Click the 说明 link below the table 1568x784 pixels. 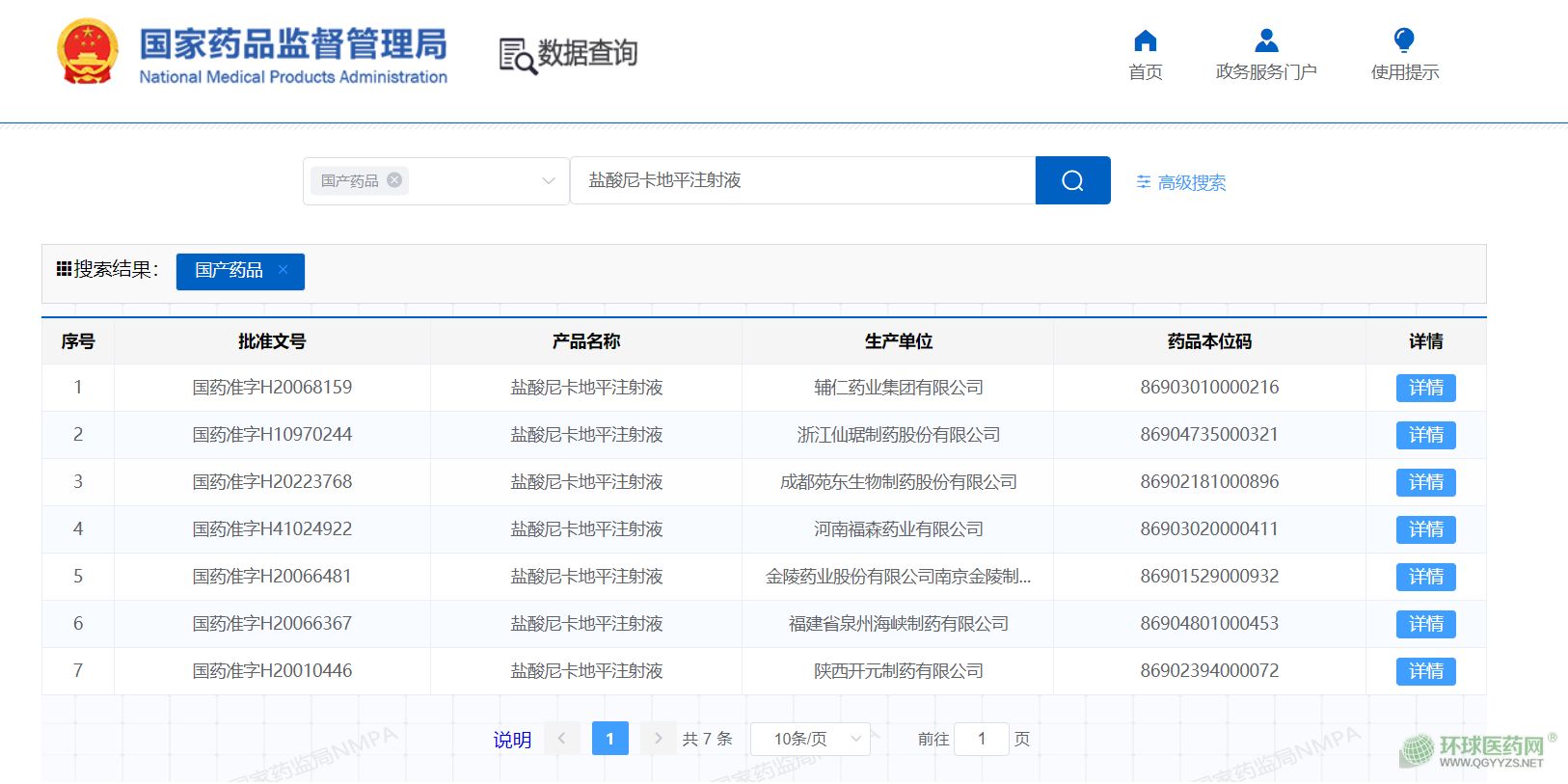tap(512, 740)
